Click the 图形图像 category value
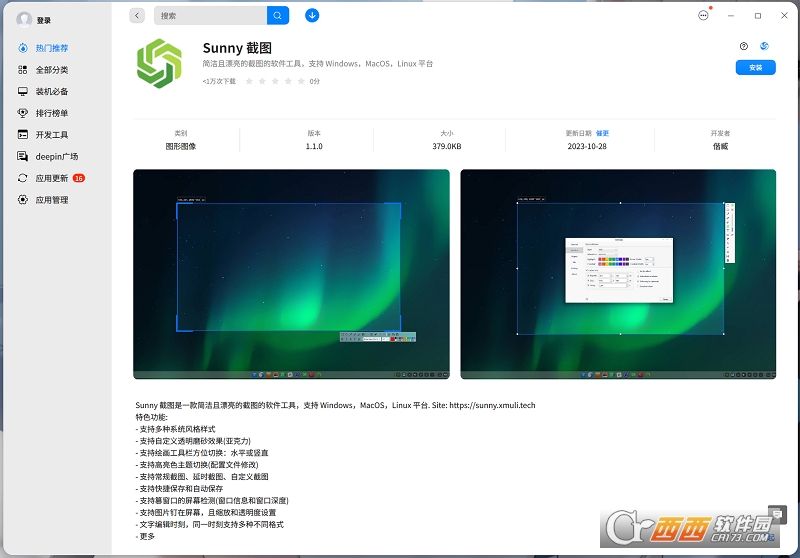800x558 pixels. [181, 146]
